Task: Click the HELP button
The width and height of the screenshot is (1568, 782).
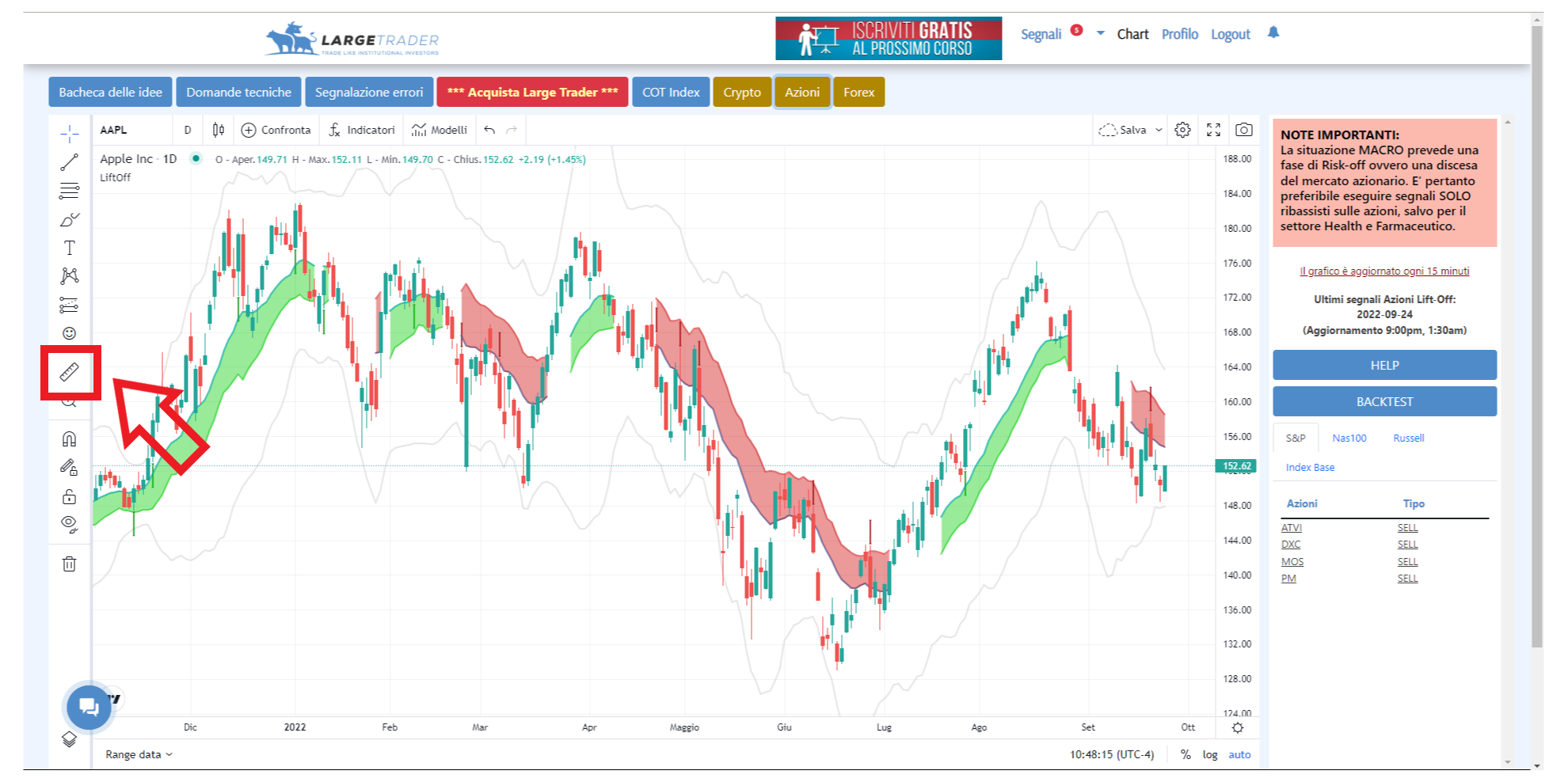Action: coord(1384,365)
